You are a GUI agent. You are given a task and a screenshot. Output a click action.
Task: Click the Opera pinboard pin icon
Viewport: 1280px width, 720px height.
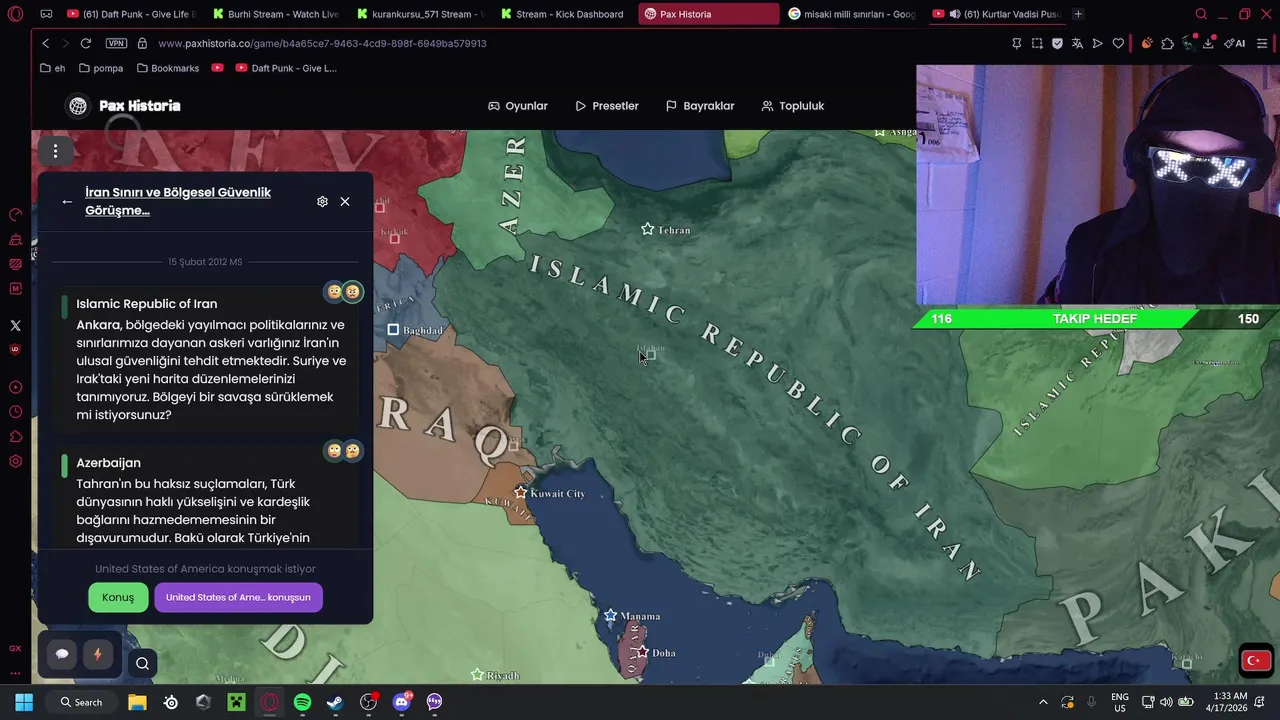click(x=1017, y=43)
